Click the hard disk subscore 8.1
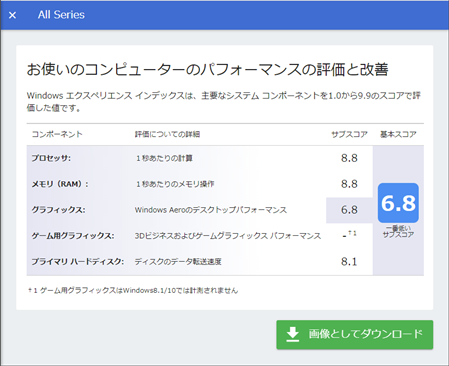Screen dimensions: 449x366 coord(349,262)
